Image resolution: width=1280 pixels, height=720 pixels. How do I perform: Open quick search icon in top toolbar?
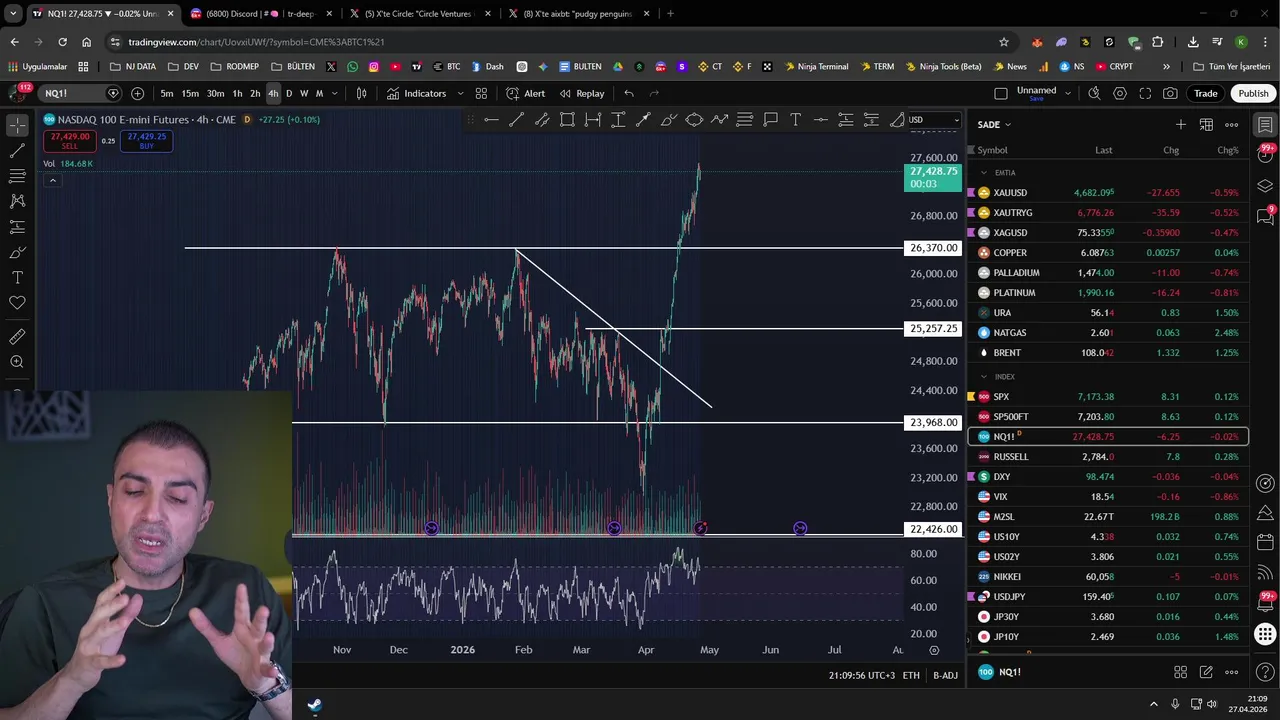[x=1094, y=93]
